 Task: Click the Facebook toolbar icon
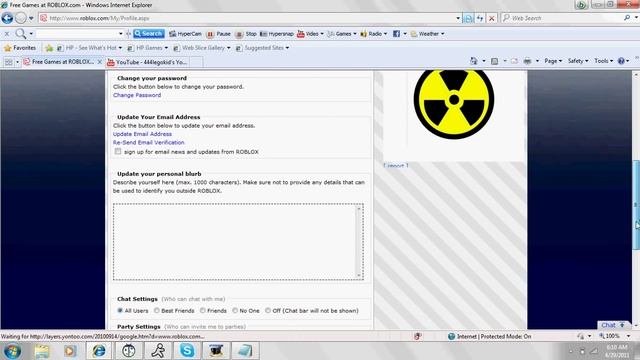tap(396, 34)
